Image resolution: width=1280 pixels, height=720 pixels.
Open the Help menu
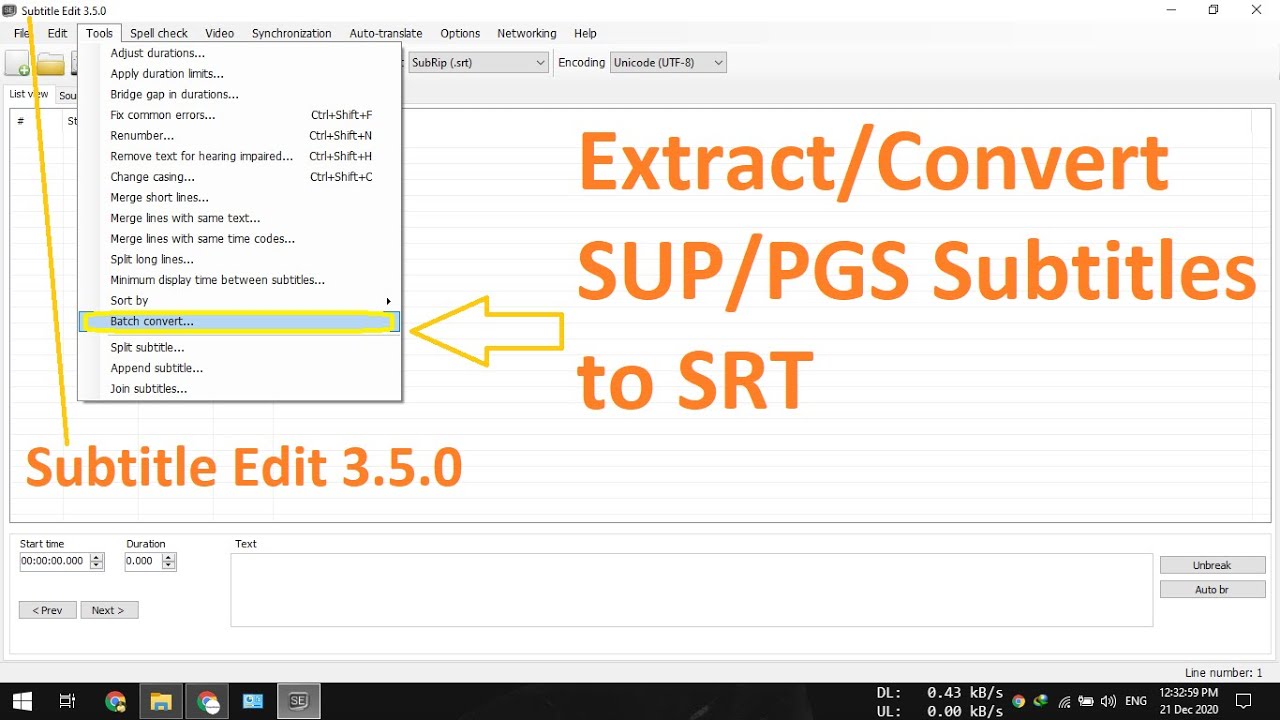pyautogui.click(x=585, y=33)
